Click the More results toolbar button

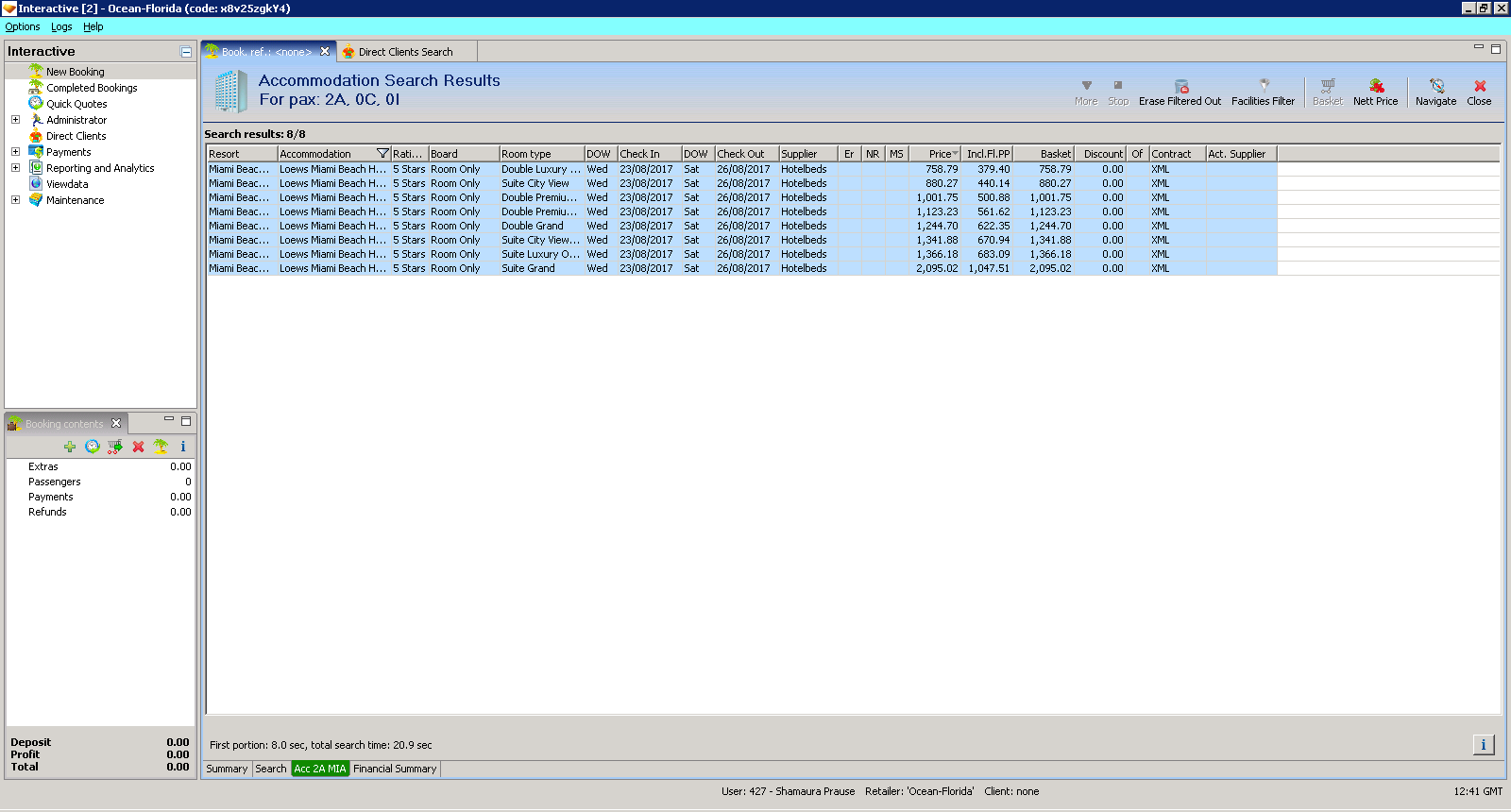(1086, 93)
